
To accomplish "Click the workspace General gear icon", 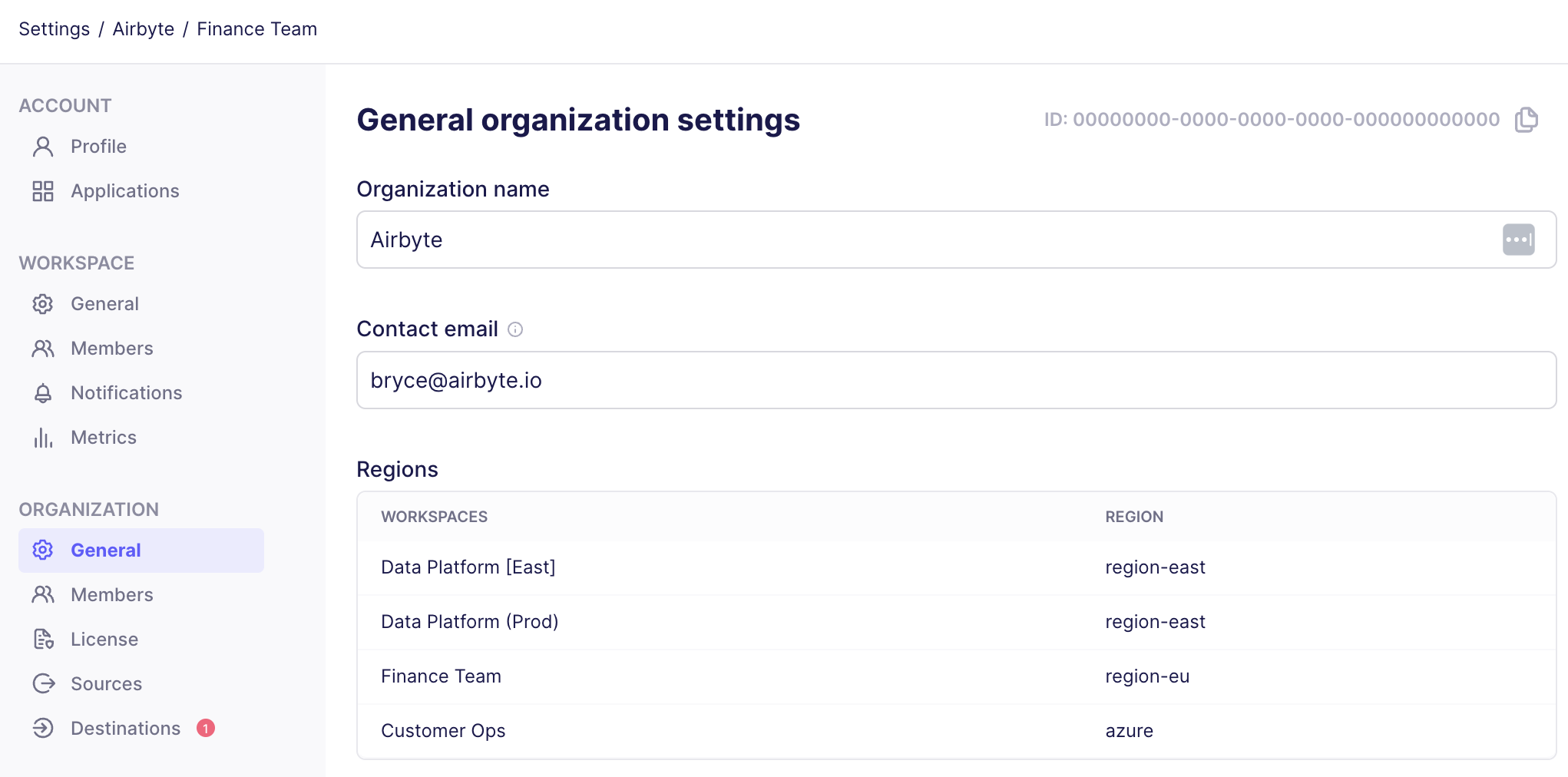I will click(x=43, y=303).
